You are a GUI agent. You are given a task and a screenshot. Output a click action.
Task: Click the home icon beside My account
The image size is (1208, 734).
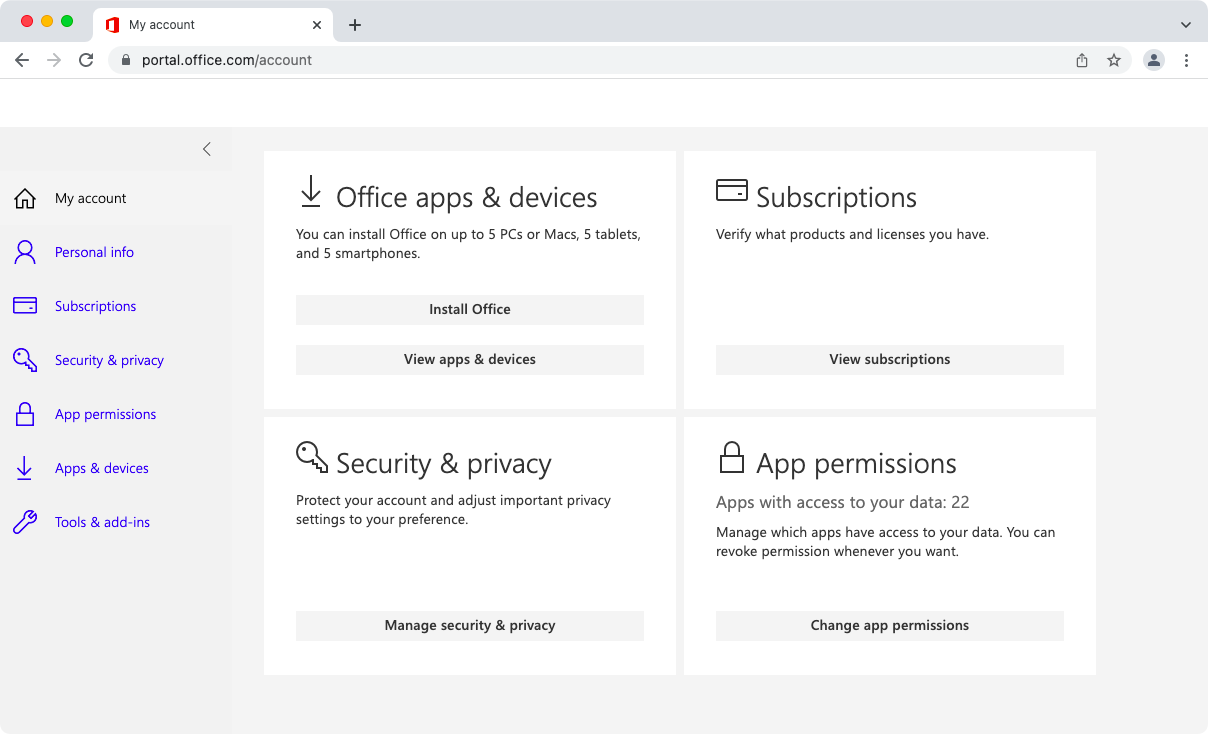pyautogui.click(x=25, y=198)
